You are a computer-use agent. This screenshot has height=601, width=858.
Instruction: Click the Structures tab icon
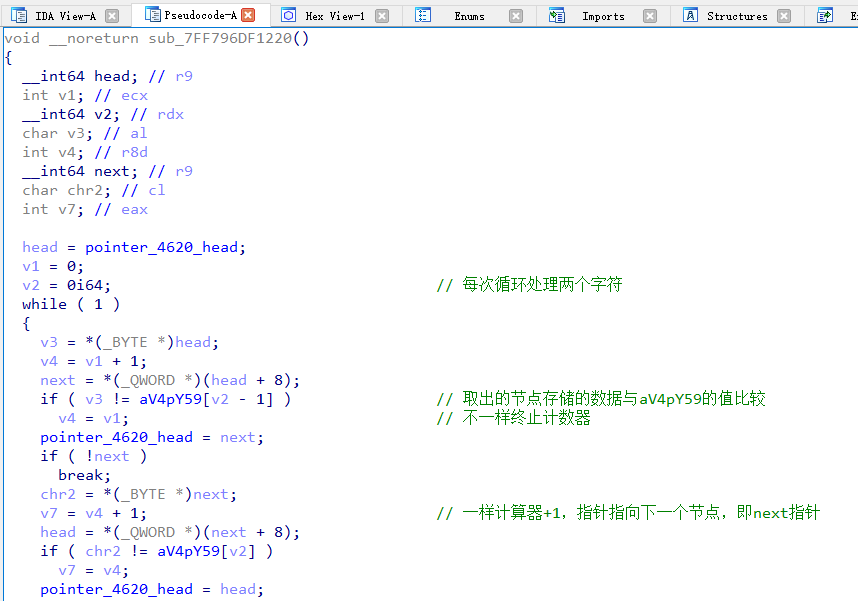tap(691, 16)
